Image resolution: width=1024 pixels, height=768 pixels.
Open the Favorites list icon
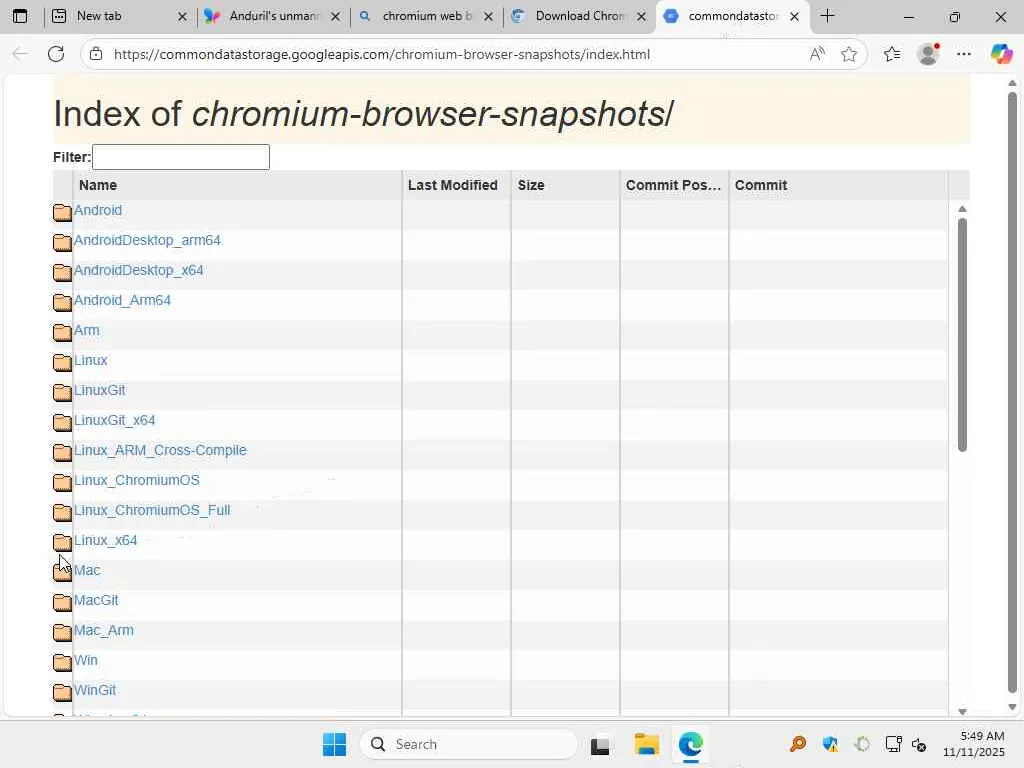point(892,54)
